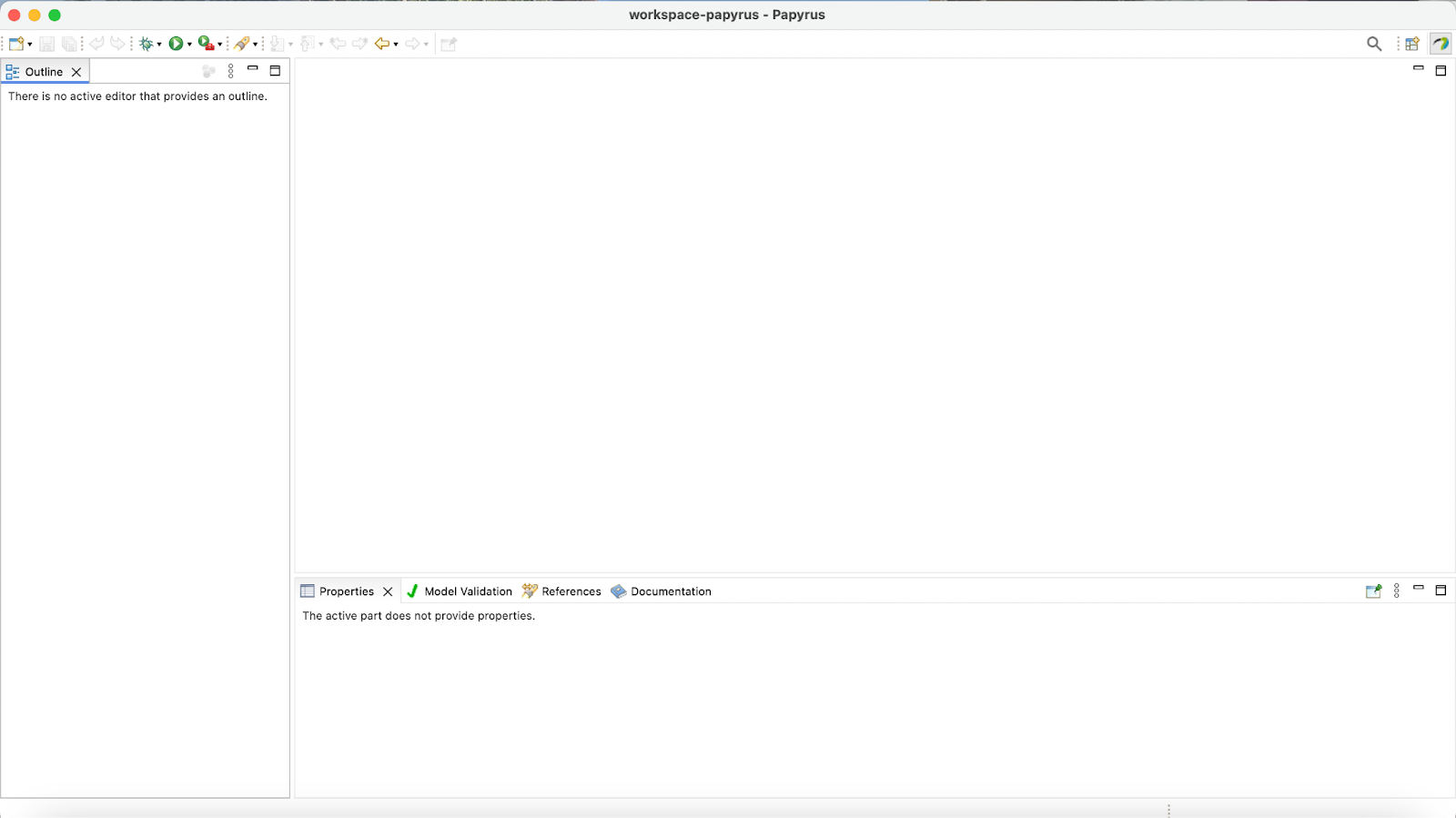Switch to the Model Validation tab
The width and height of the screenshot is (1456, 818).
[x=460, y=591]
